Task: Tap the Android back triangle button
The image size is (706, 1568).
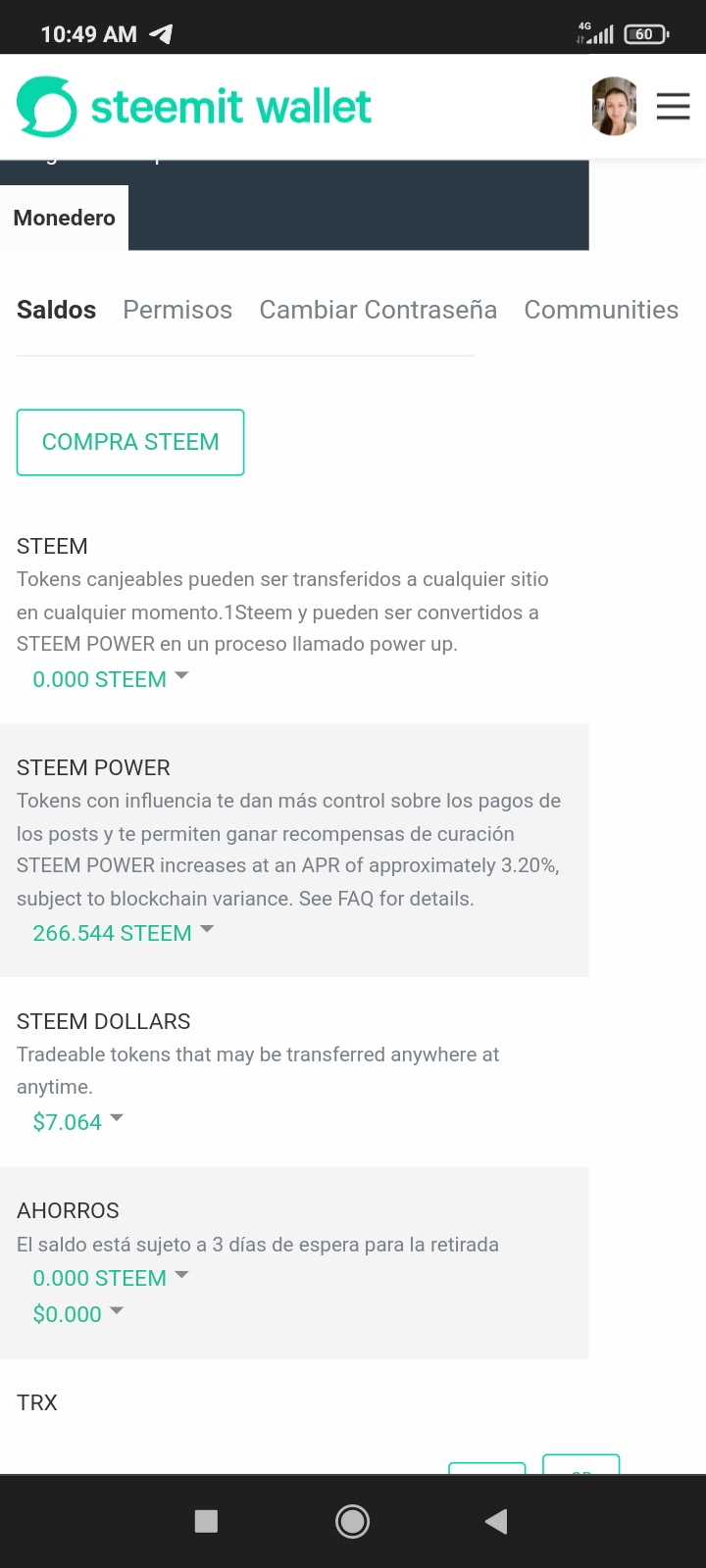Action: (496, 1521)
